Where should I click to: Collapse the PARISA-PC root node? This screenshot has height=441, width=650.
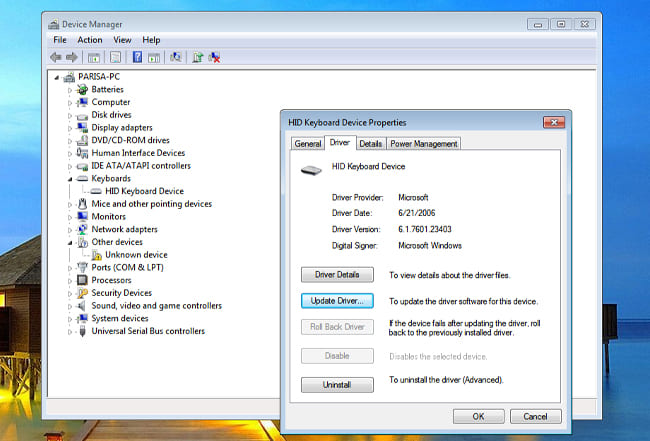coord(57,77)
